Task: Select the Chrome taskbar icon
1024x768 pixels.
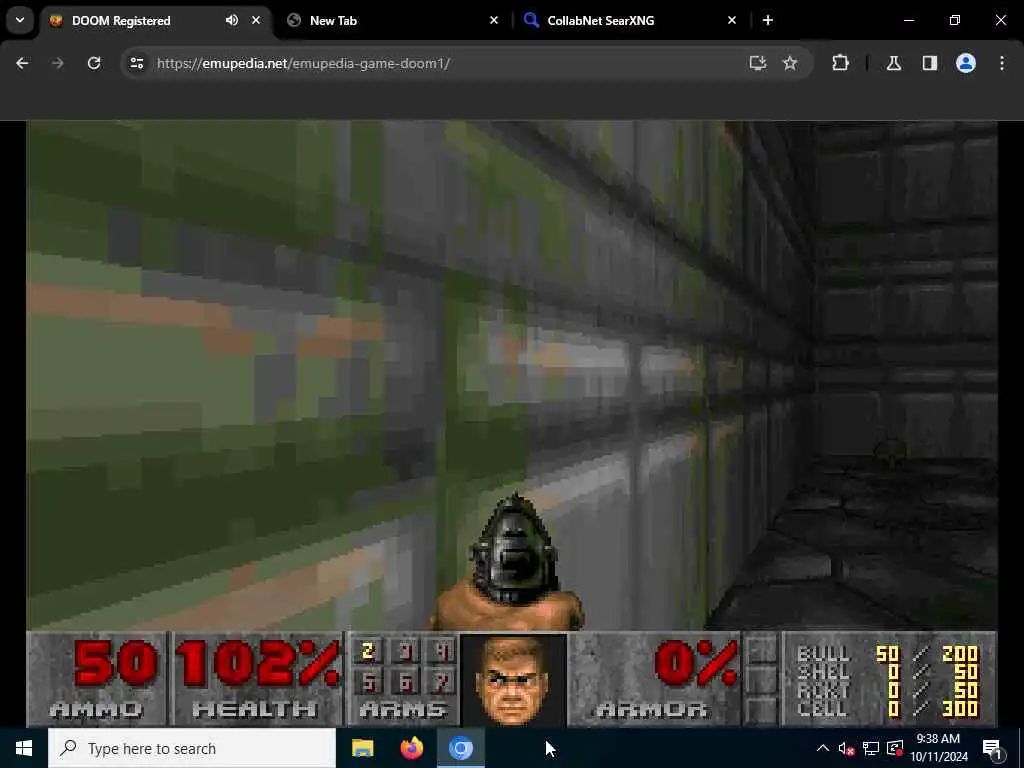Action: pos(460,748)
